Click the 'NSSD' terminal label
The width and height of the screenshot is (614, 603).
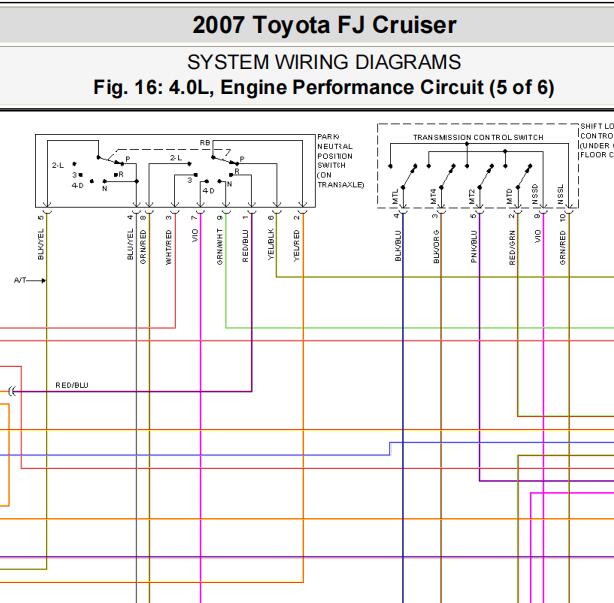coord(535,194)
